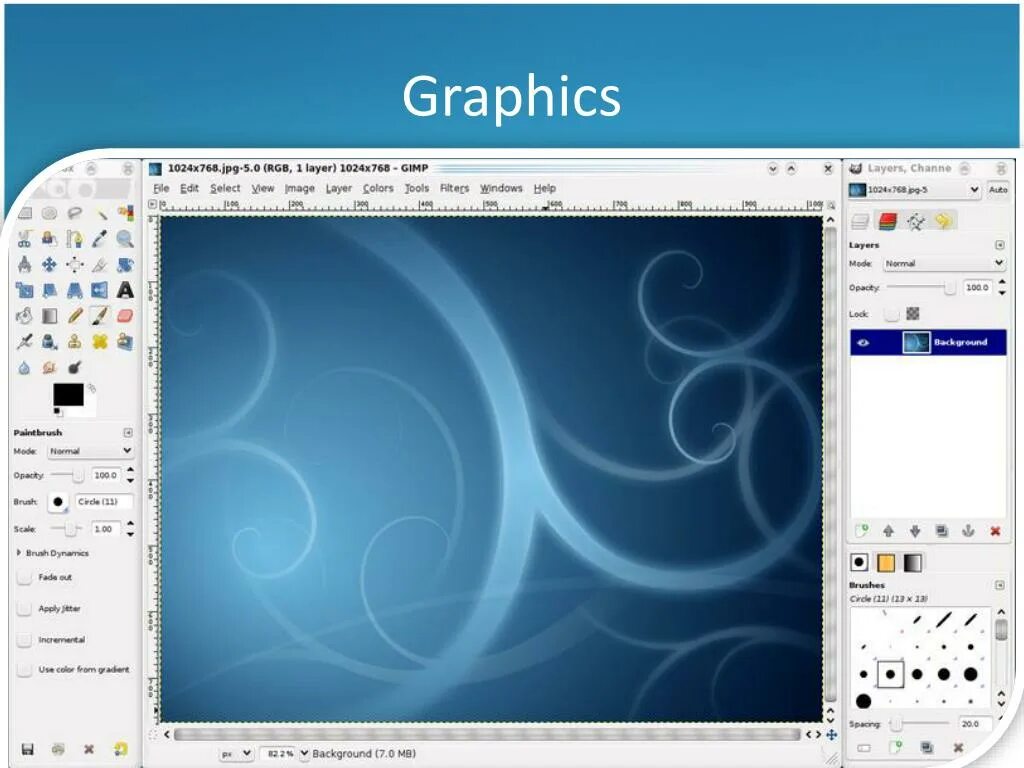The image size is (1024, 768).
Task: Open the Colors menu
Action: click(x=377, y=188)
